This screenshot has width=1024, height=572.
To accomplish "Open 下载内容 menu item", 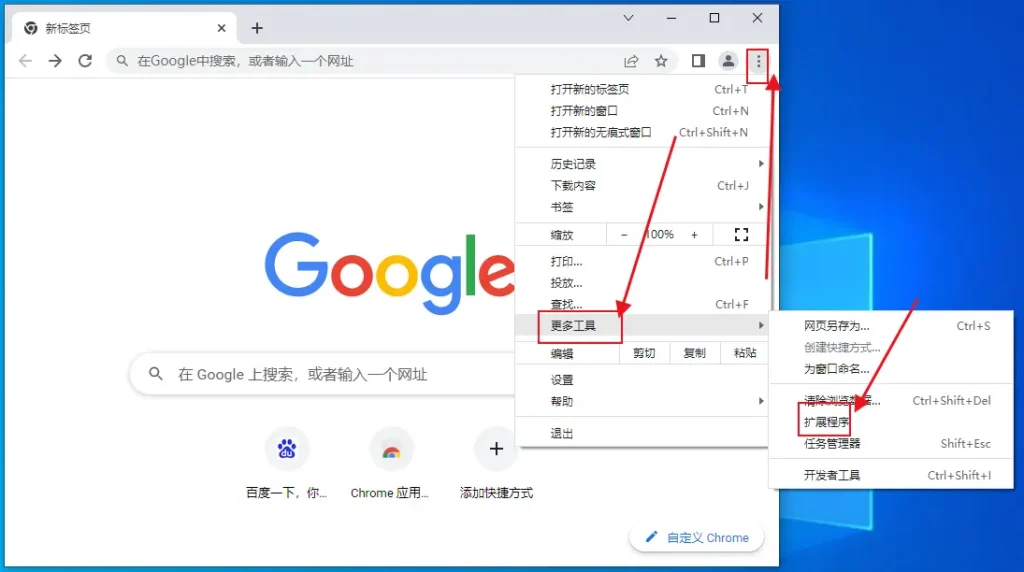I will [643, 185].
